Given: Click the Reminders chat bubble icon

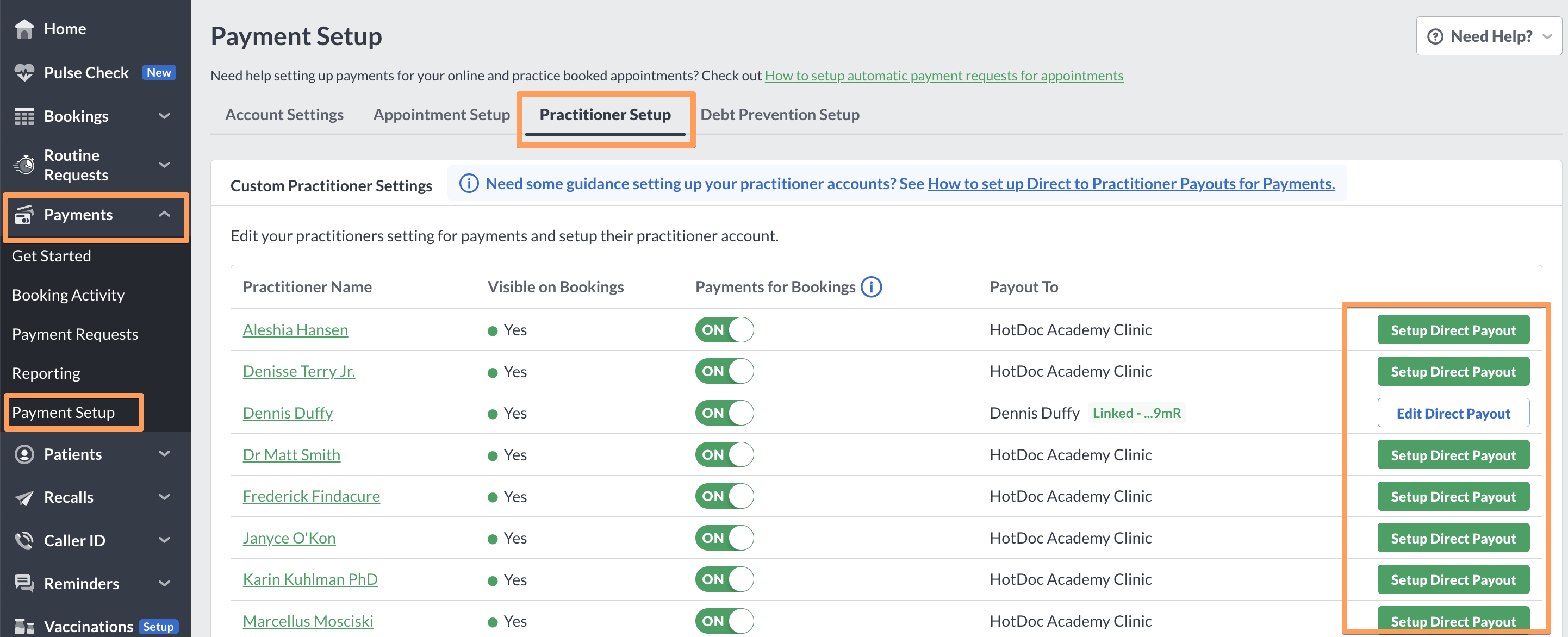Looking at the screenshot, I should pyautogui.click(x=24, y=583).
